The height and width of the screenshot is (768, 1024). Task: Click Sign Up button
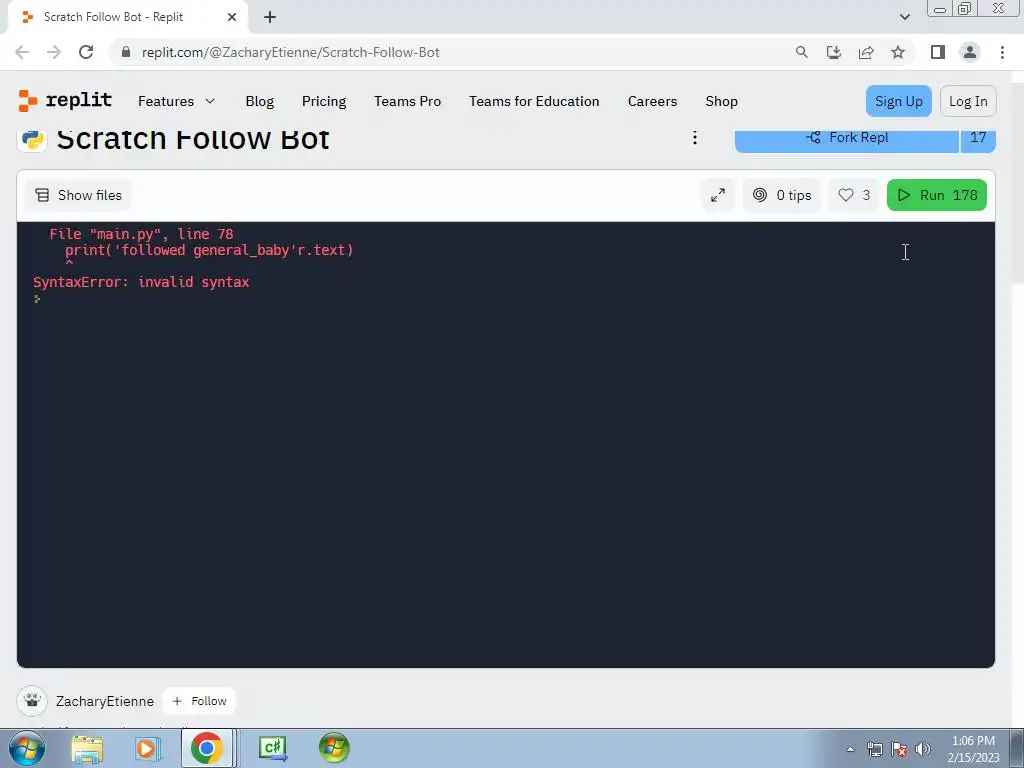pos(899,101)
